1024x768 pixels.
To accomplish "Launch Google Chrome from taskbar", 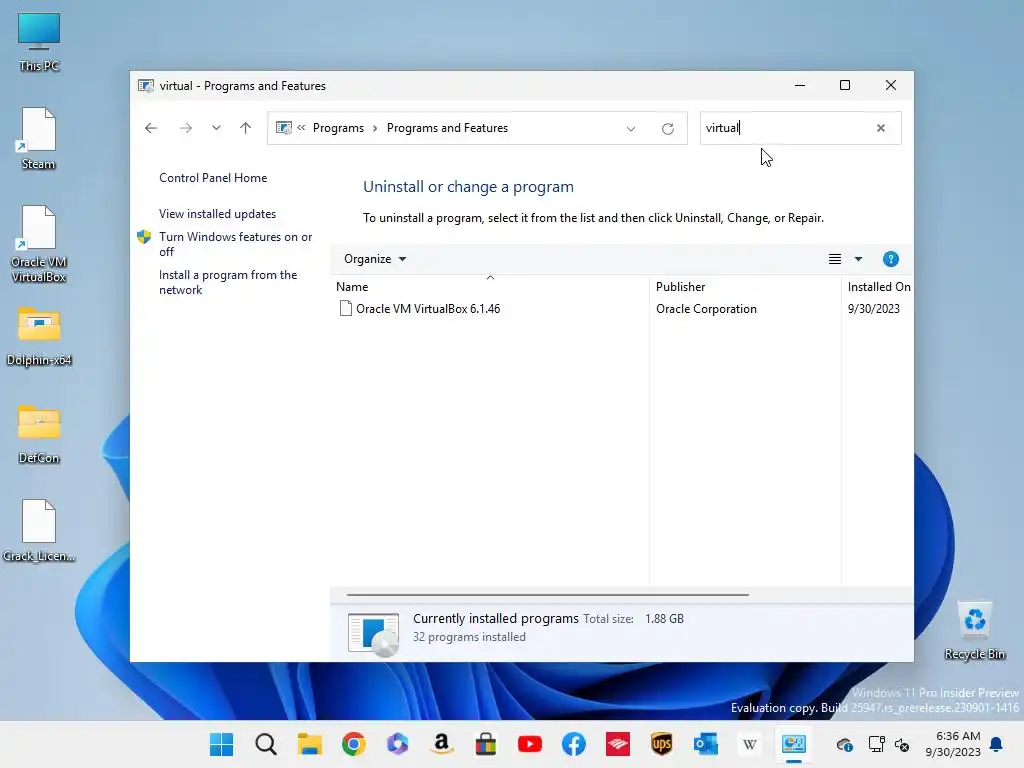I will point(353,744).
